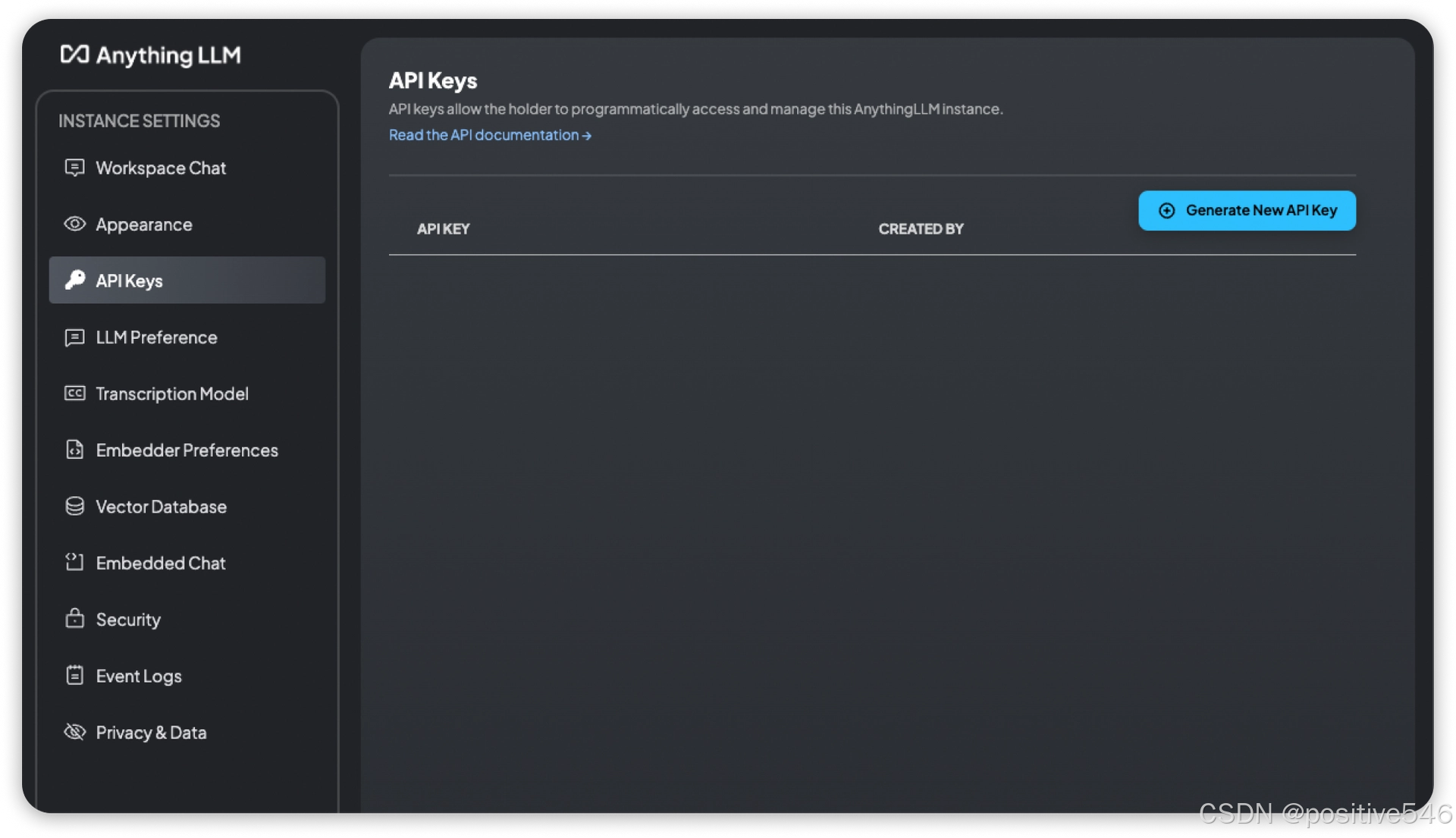Click the API Keys key icon
Viewport: 1456px width, 838px height.
tap(74, 280)
